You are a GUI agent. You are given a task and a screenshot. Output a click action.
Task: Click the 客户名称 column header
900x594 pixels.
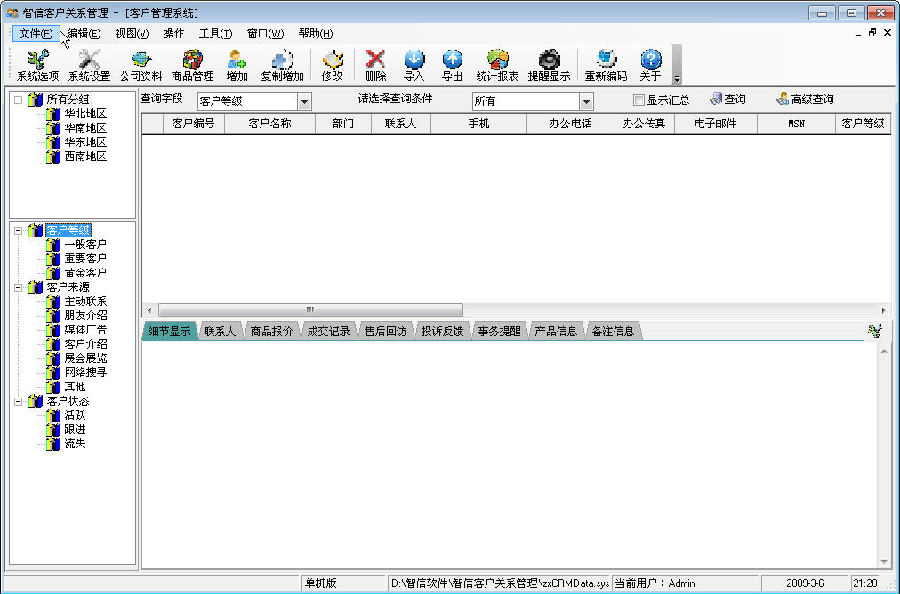click(270, 123)
